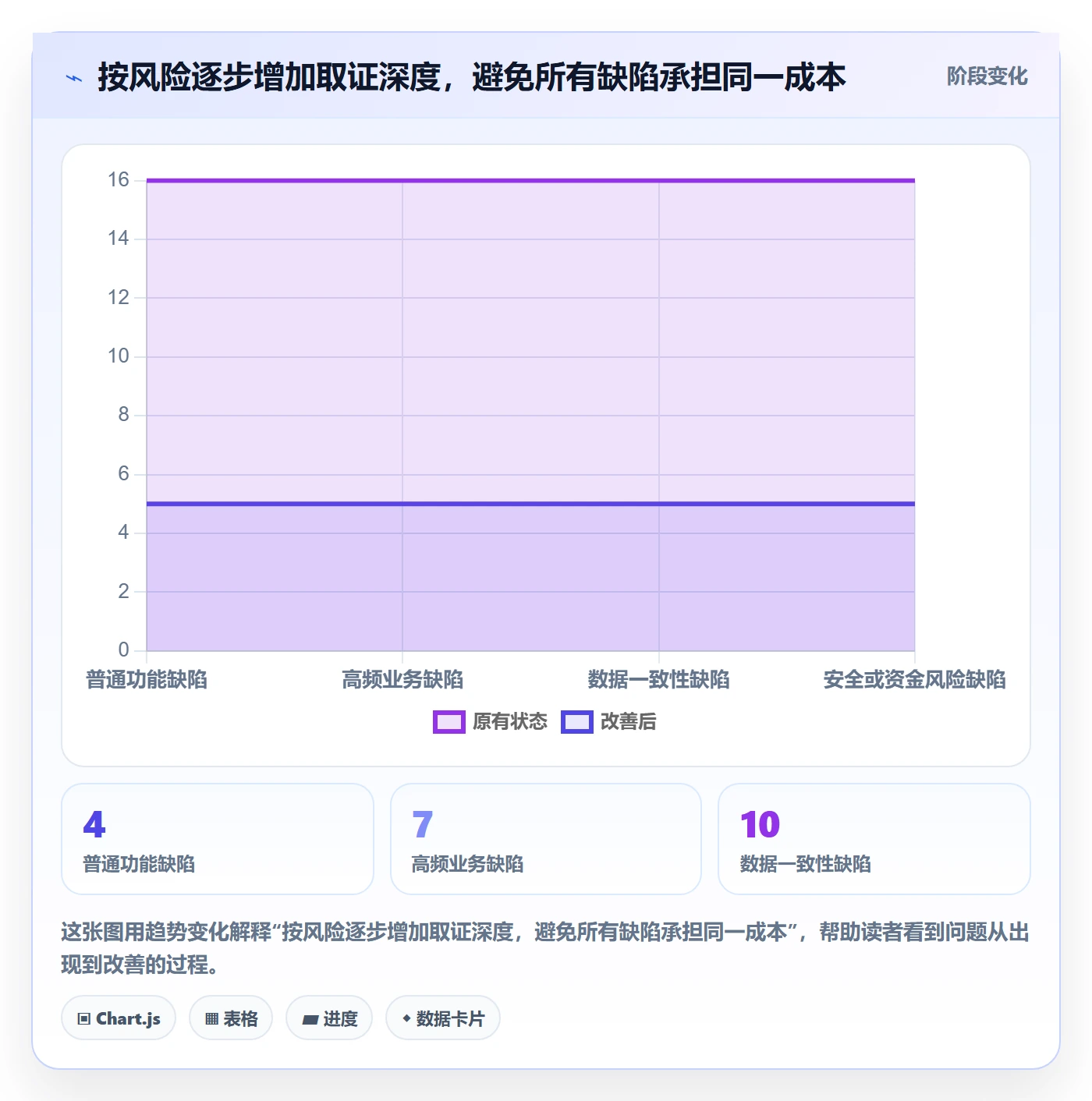This screenshot has height=1101, width=1092.
Task: Toggle the 原有状态 legend item
Action: [491, 721]
